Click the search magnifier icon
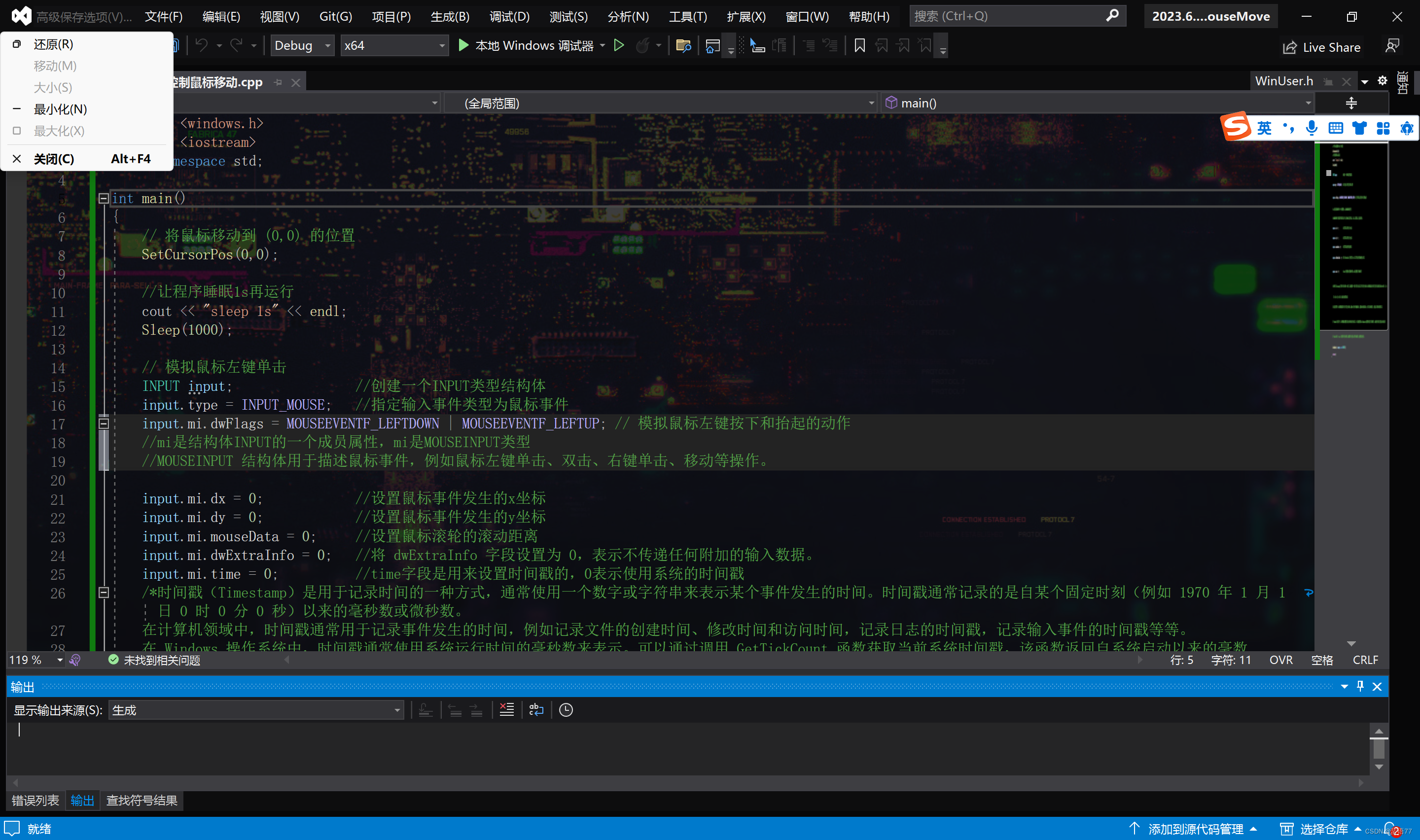The image size is (1420, 840). point(1112,16)
